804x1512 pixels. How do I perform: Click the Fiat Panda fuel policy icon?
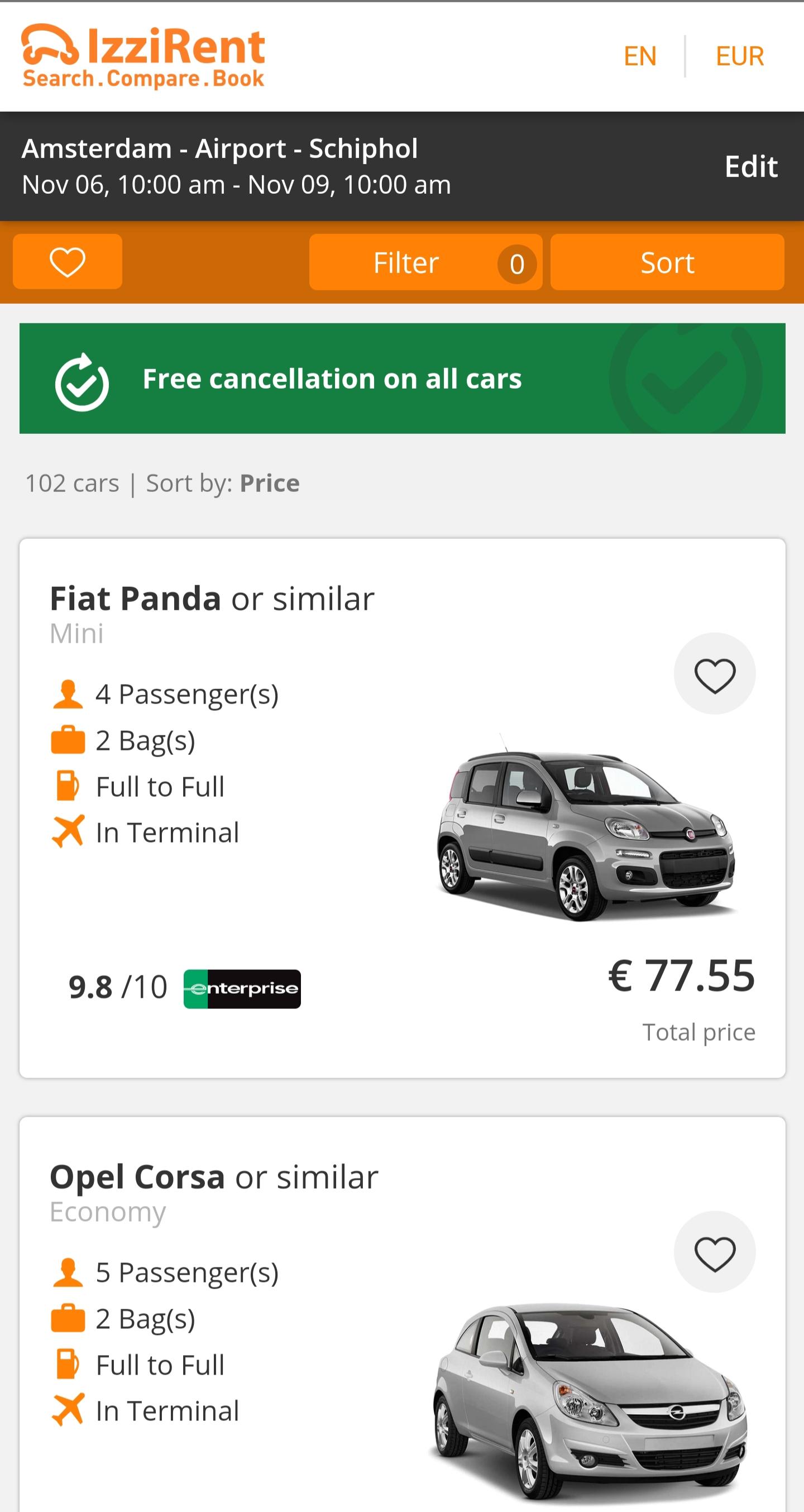tap(68, 787)
